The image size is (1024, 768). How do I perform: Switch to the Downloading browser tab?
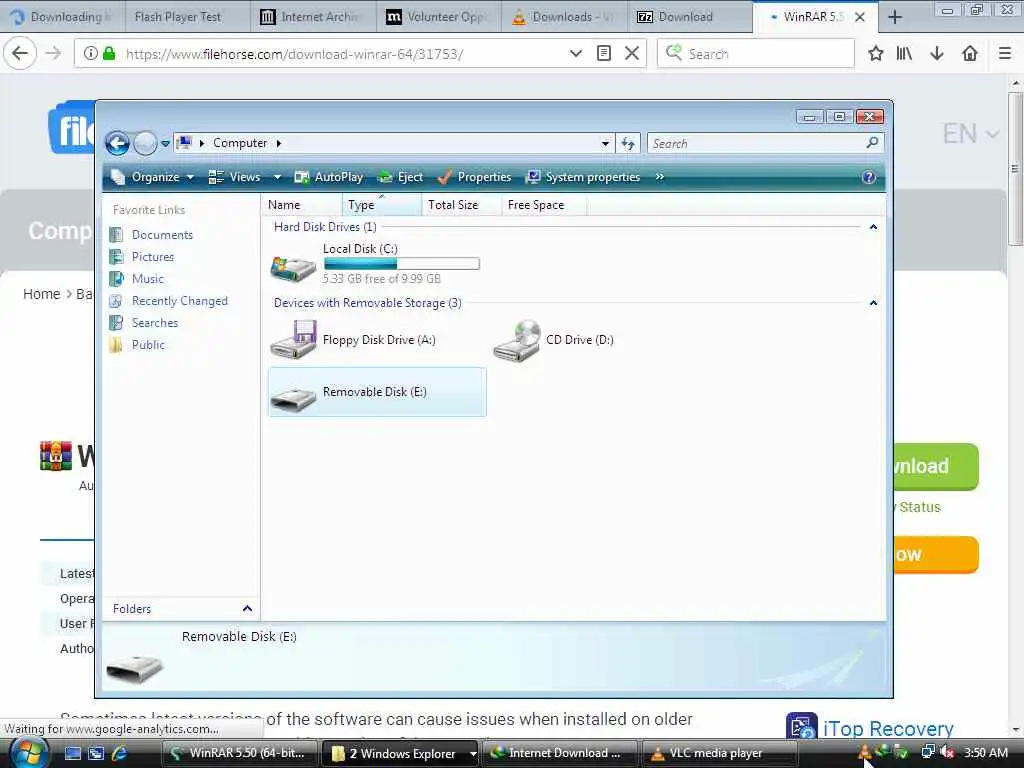[61, 17]
